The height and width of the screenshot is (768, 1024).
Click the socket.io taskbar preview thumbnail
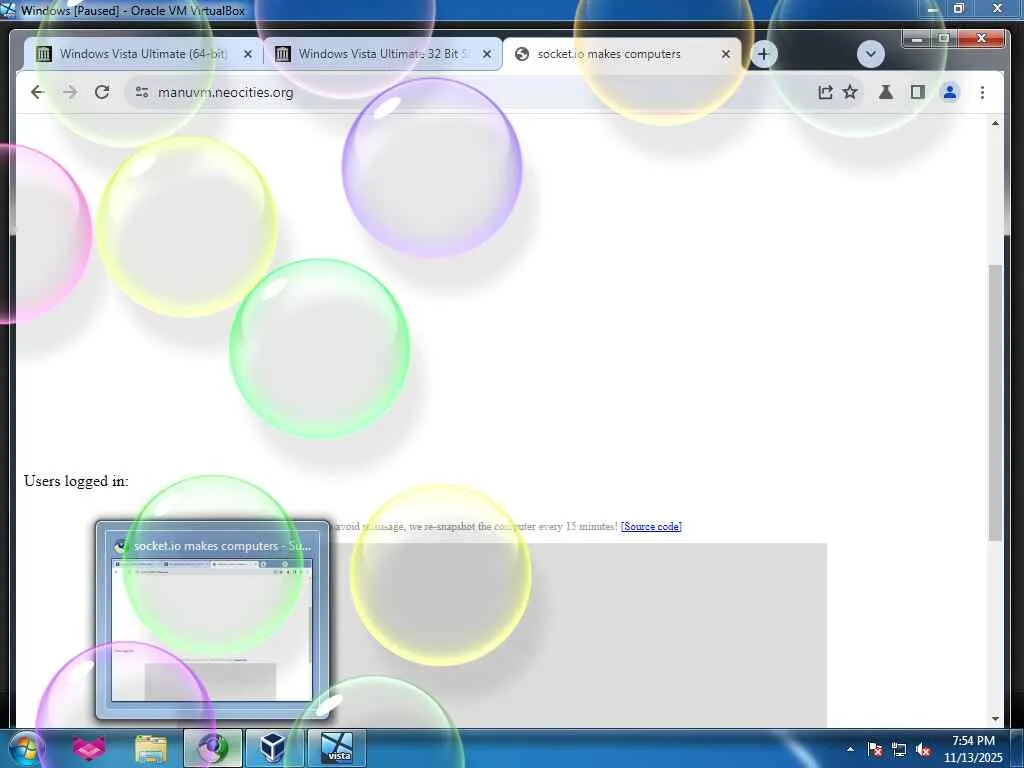click(x=212, y=620)
